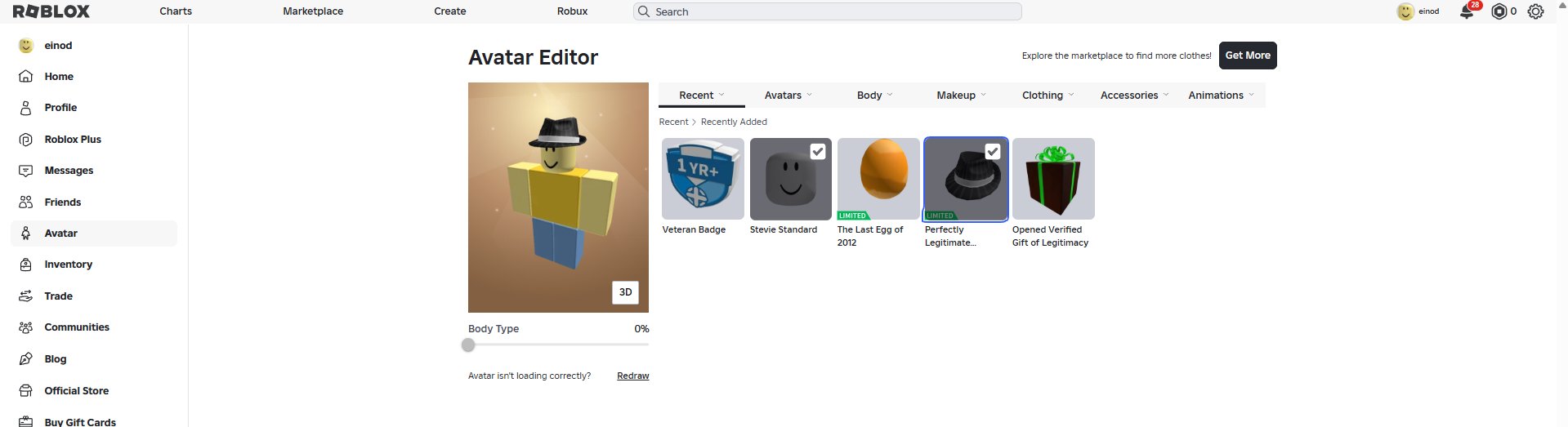The width and height of the screenshot is (1568, 427).
Task: Click the Get More button
Action: pyautogui.click(x=1248, y=56)
